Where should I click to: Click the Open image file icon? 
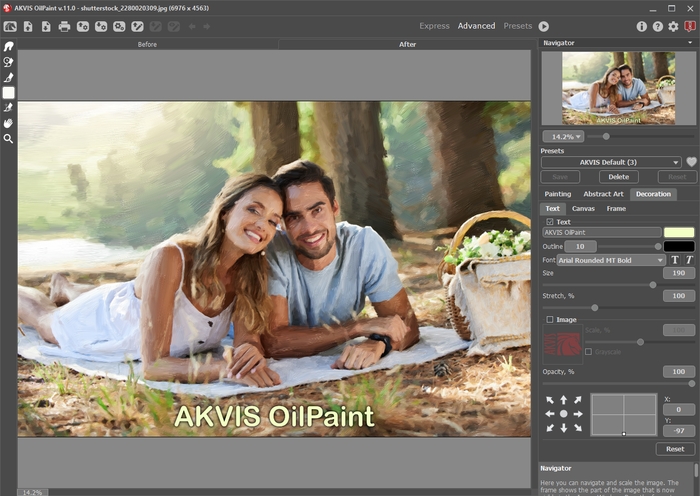coord(28,26)
